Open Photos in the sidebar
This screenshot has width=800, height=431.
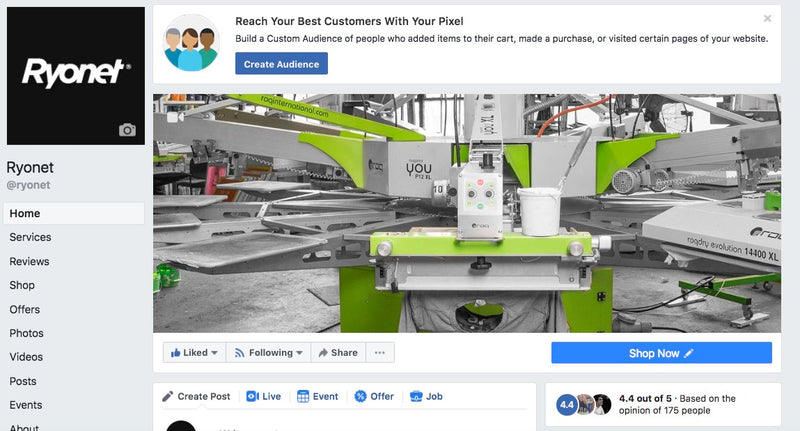coord(26,333)
